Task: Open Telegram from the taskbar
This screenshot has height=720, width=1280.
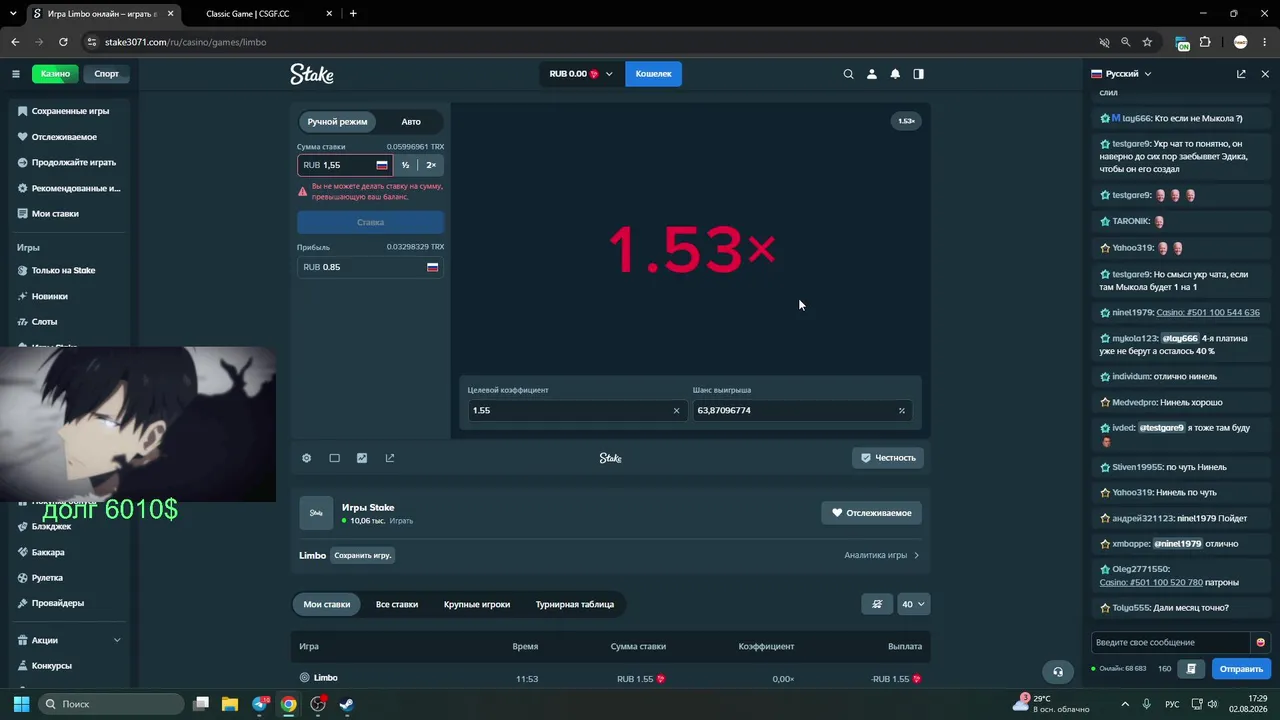Action: click(x=260, y=704)
